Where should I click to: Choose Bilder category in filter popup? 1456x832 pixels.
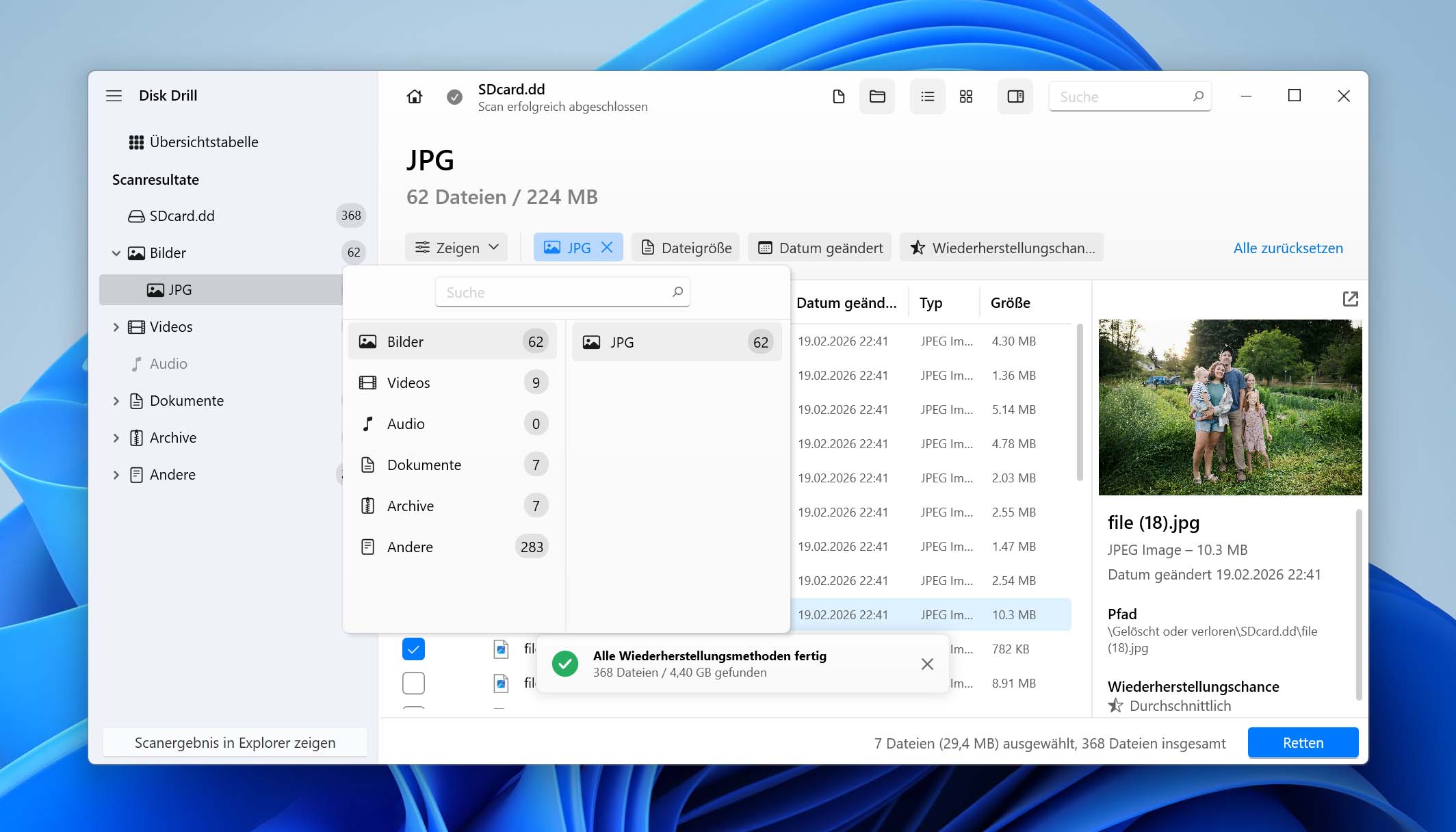[452, 341]
